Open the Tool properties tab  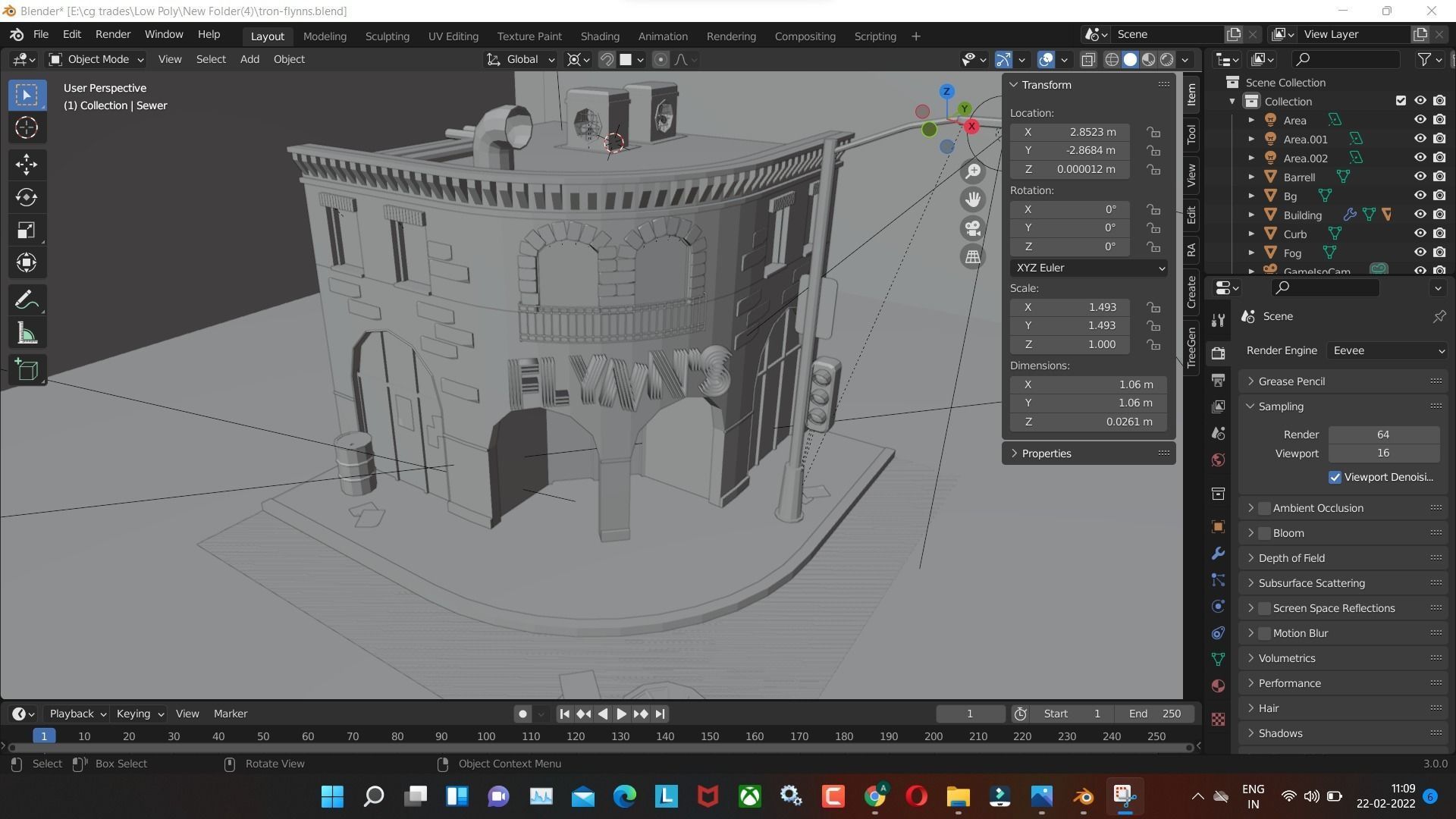pyautogui.click(x=1218, y=320)
